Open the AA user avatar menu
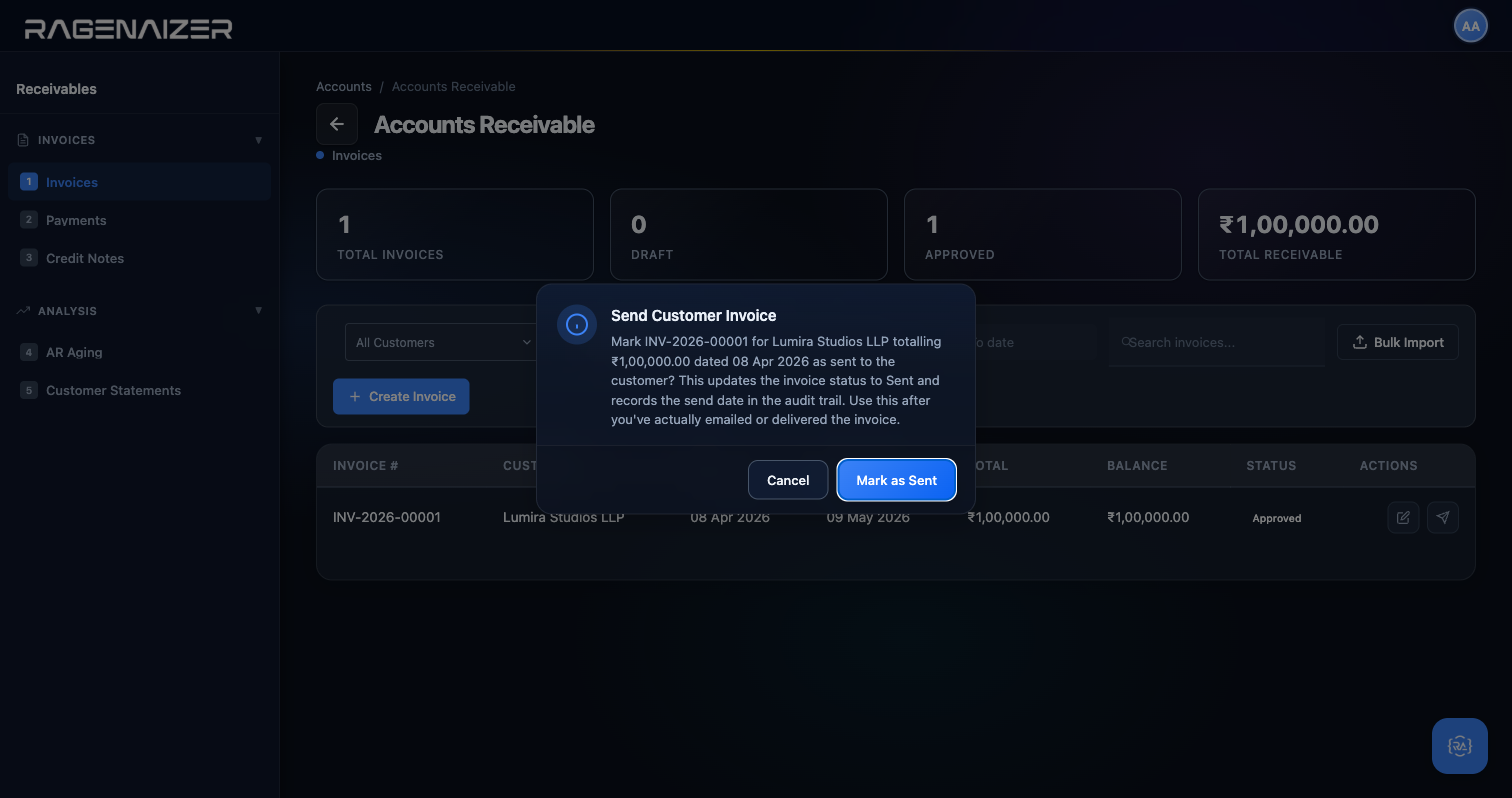1512x798 pixels. click(x=1470, y=27)
